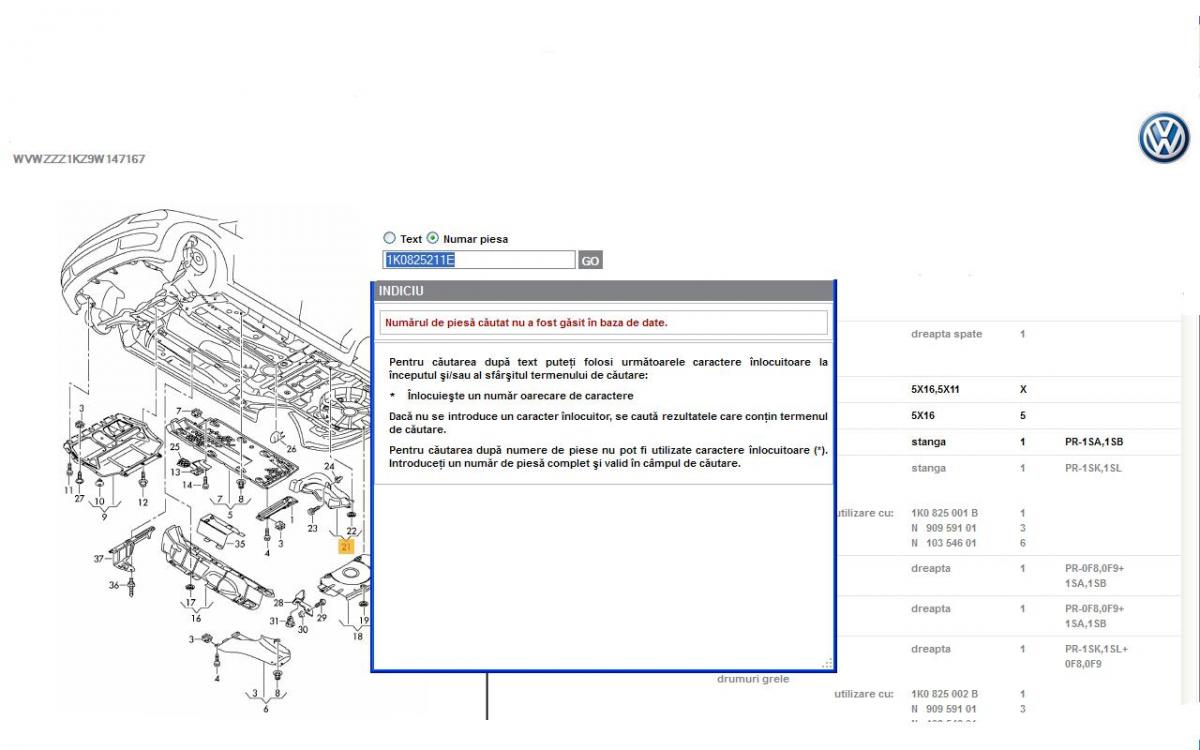Click the dreapta spate table row
This screenshot has height=750, width=1200.
(x=1000, y=334)
